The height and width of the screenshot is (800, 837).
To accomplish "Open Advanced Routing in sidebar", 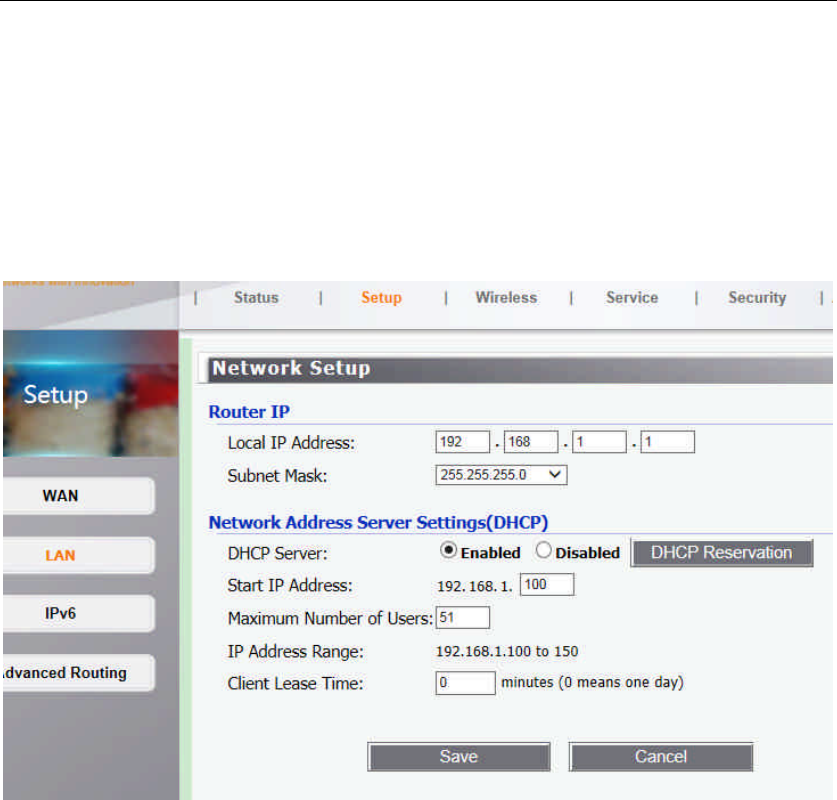I will point(78,673).
